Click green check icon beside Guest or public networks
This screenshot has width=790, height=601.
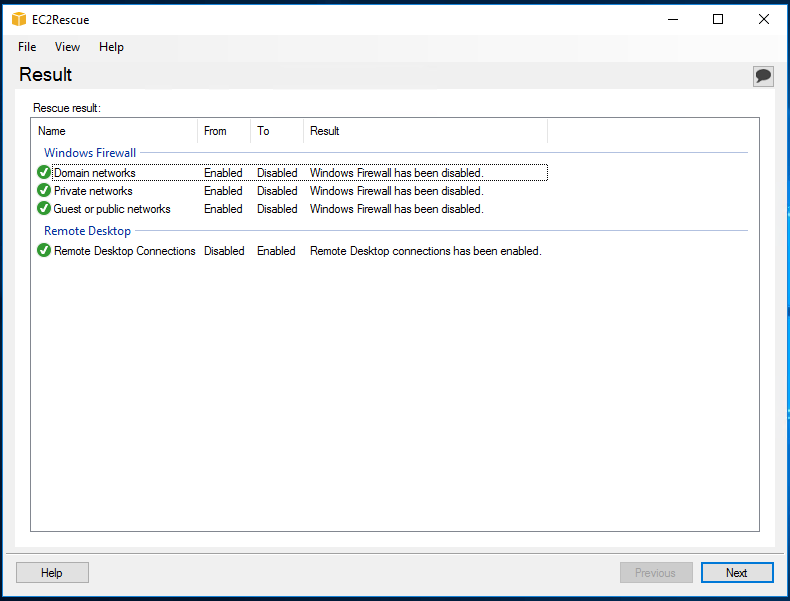(x=44, y=208)
